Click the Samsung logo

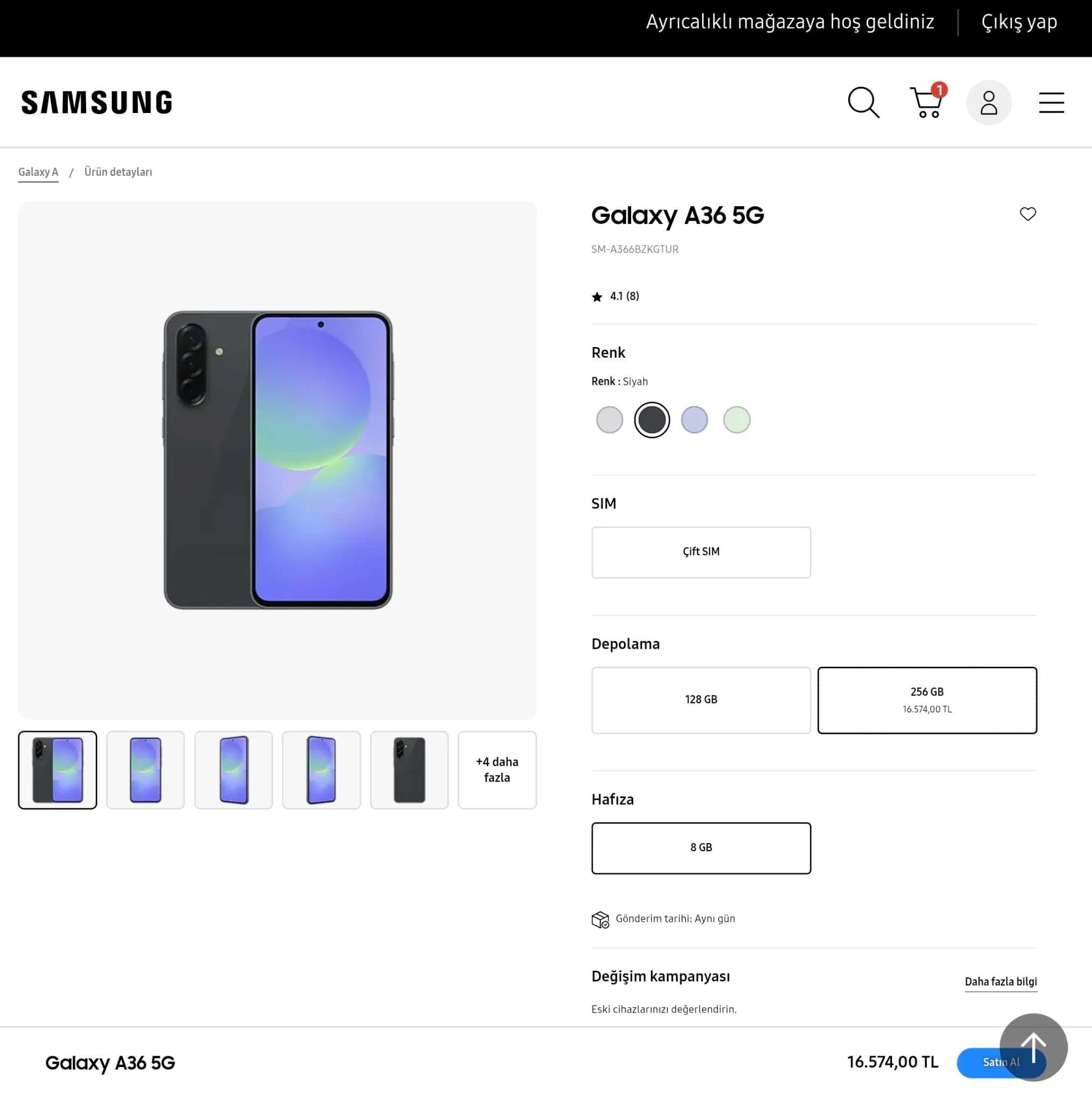coord(97,103)
